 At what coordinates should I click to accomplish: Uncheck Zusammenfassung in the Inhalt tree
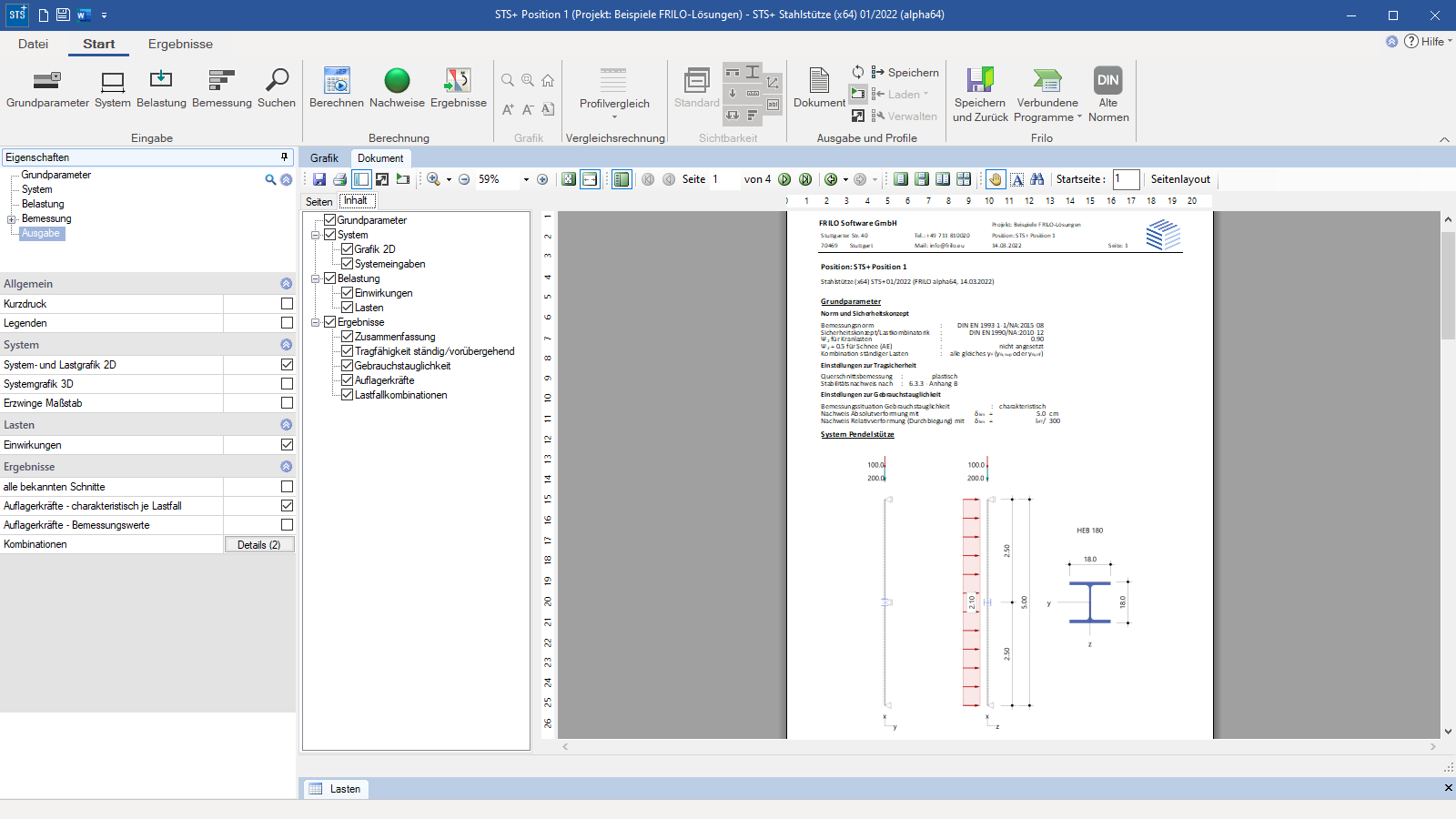point(347,337)
